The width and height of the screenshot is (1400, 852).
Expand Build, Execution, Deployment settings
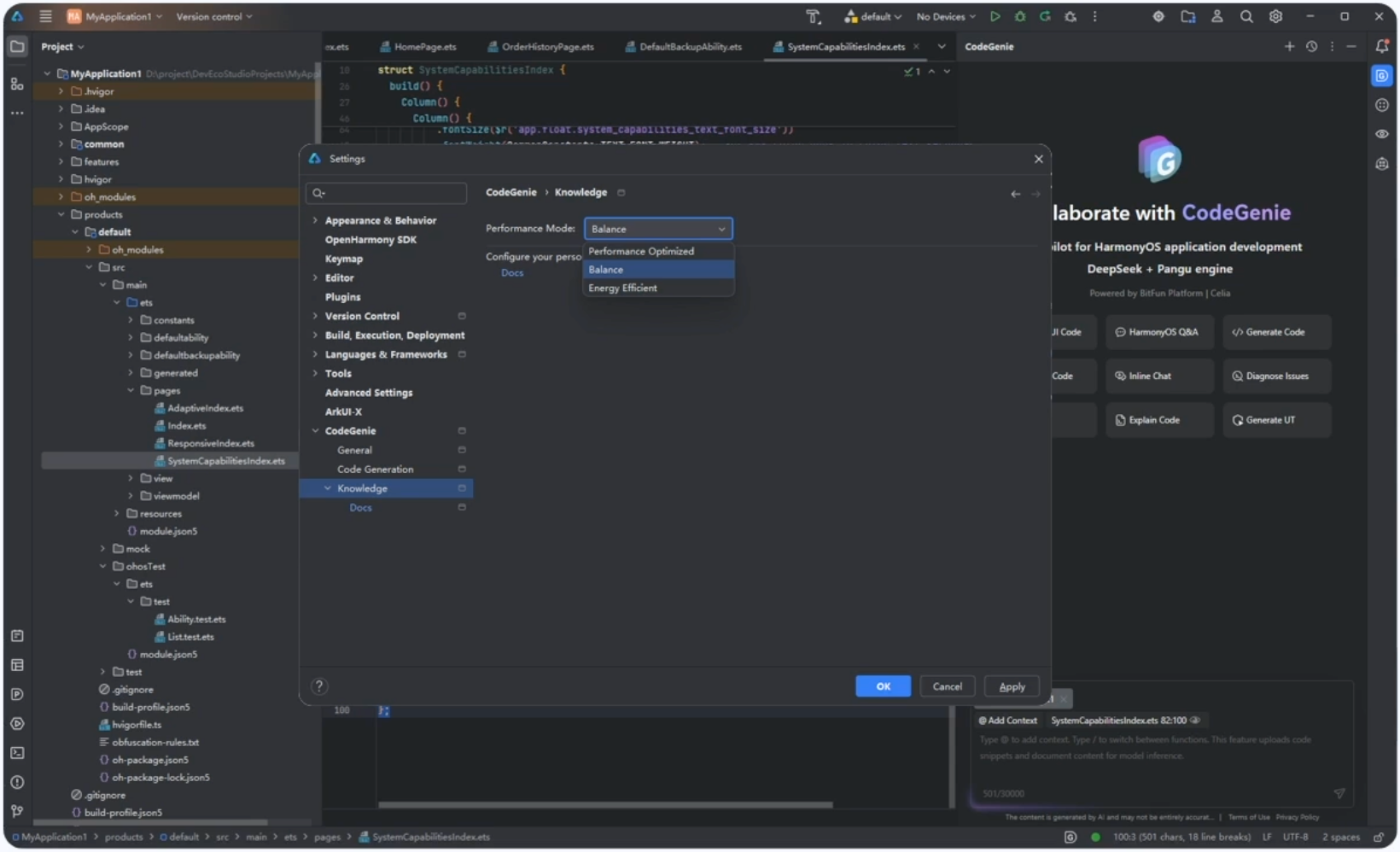click(x=315, y=336)
